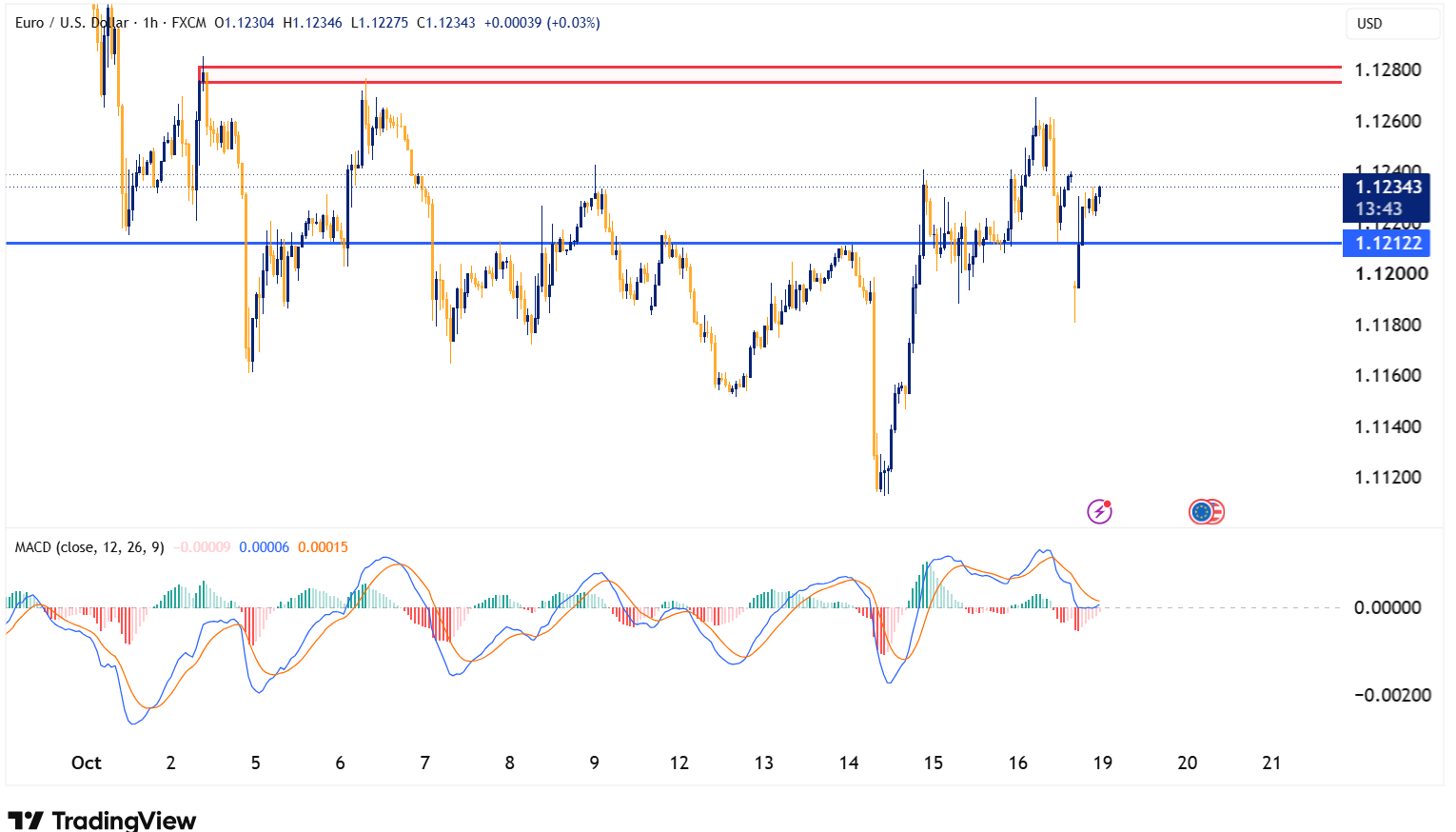This screenshot has height=832, width=1456.
Task: Click the 1.11600 price axis label
Action: (1387, 376)
